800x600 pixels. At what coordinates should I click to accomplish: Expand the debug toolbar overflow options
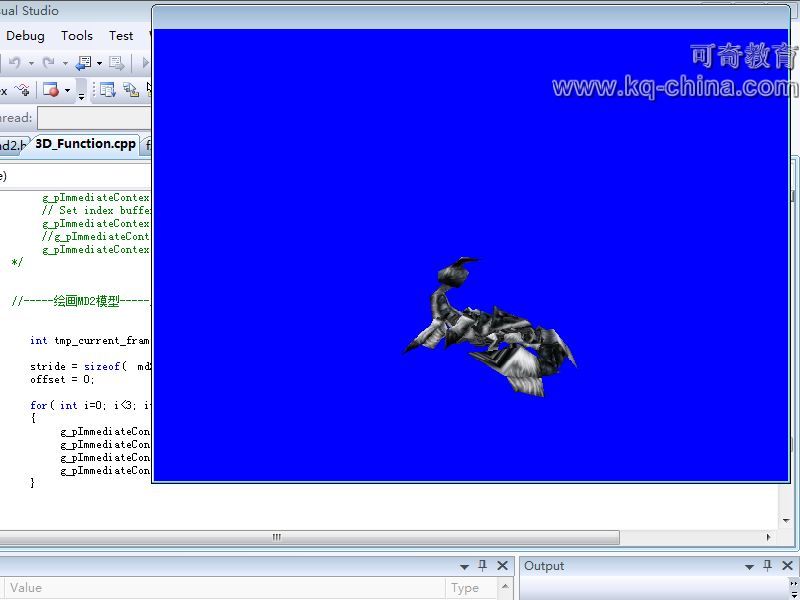[82, 93]
